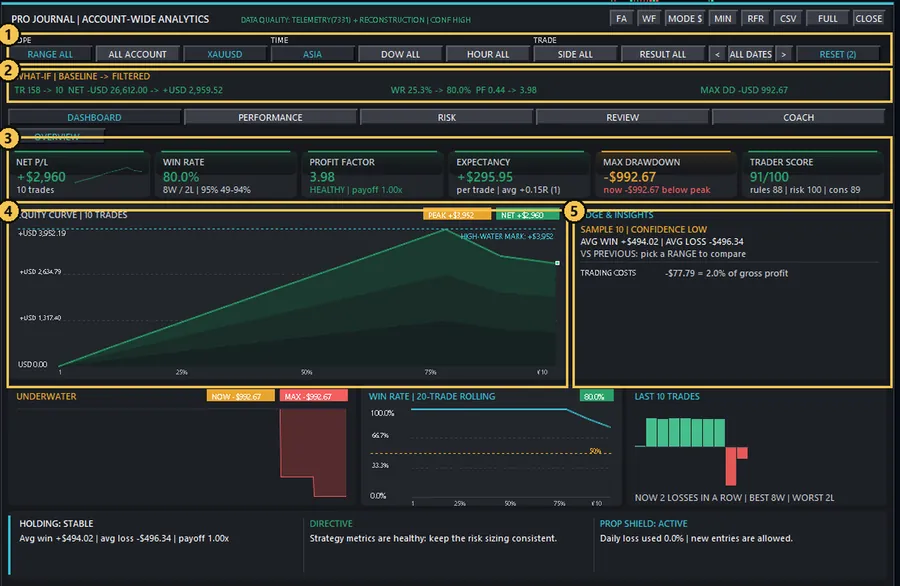Refresh analytics using the RFR button
This screenshot has height=586, width=900.
[x=755, y=18]
